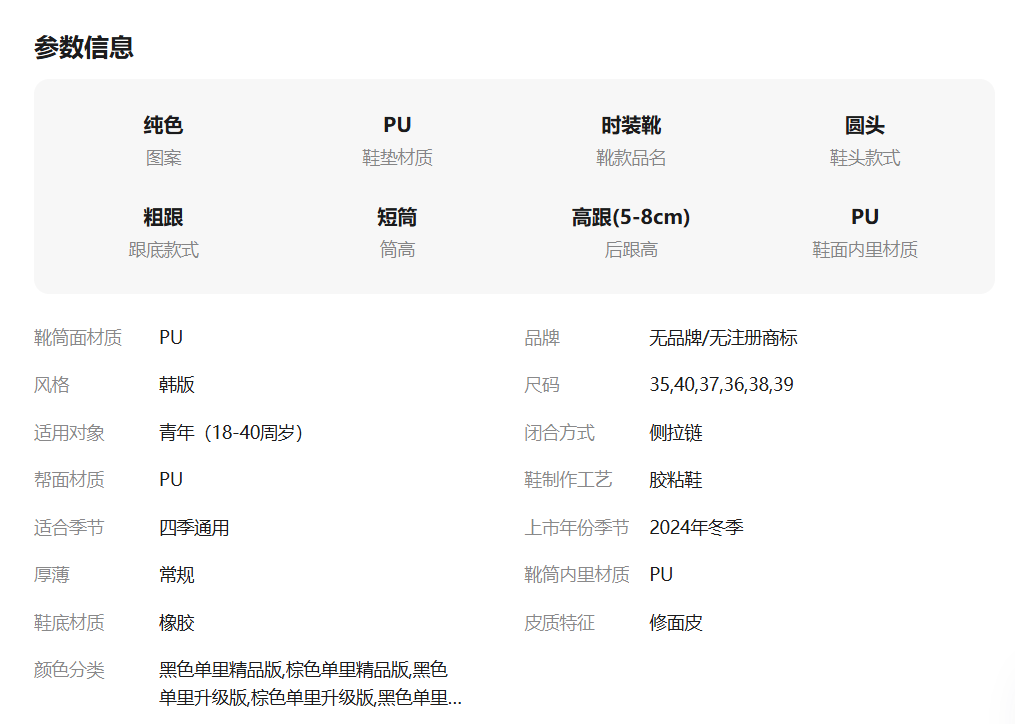Click the 圆头 toe style value
This screenshot has width=1015, height=724.
pyautogui.click(x=864, y=125)
